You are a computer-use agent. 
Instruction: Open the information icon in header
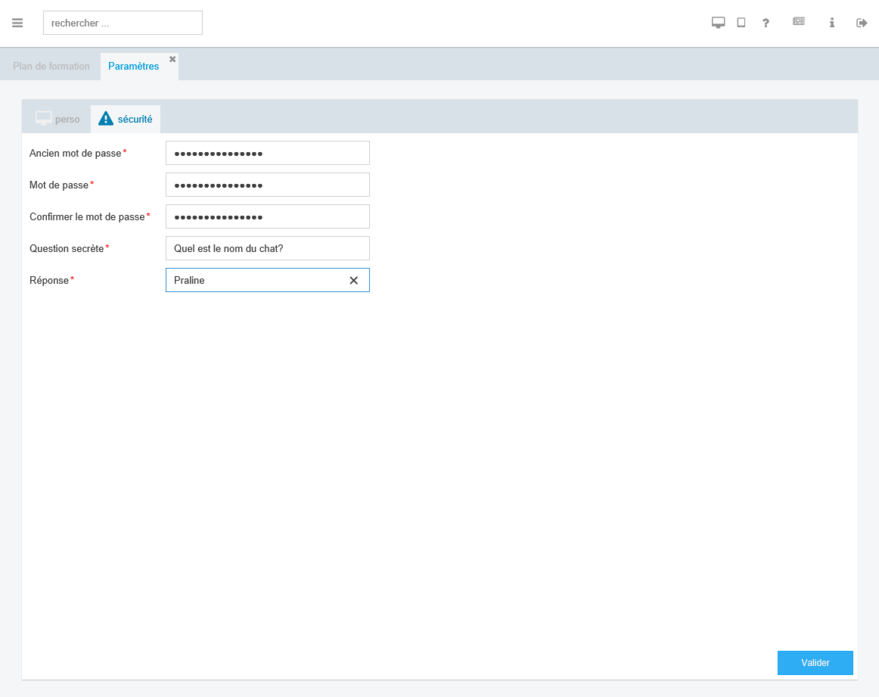831,23
